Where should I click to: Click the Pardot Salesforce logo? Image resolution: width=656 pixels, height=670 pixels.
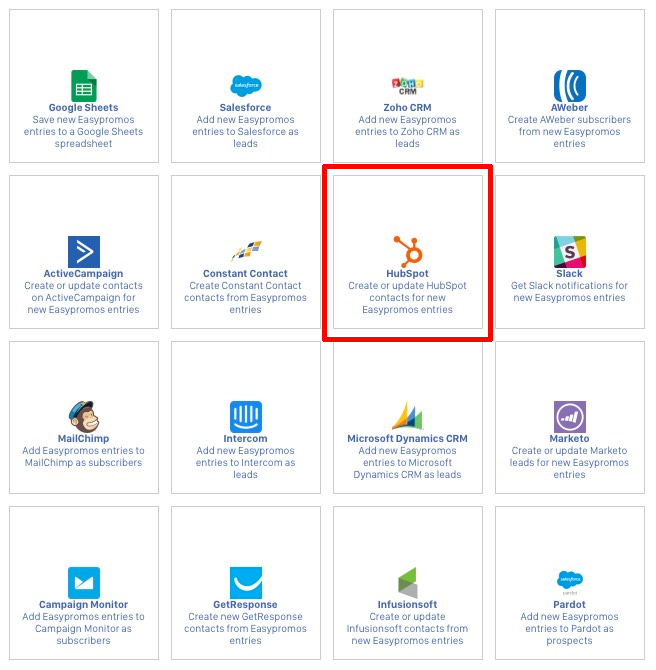point(570,582)
